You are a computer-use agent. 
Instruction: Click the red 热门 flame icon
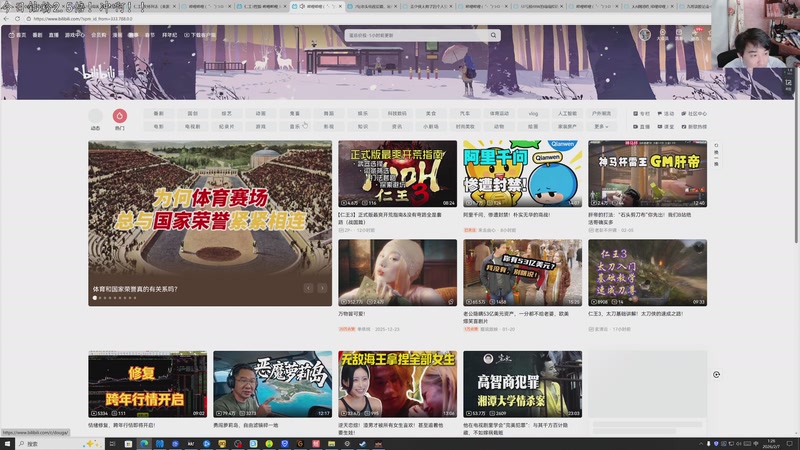click(x=119, y=116)
